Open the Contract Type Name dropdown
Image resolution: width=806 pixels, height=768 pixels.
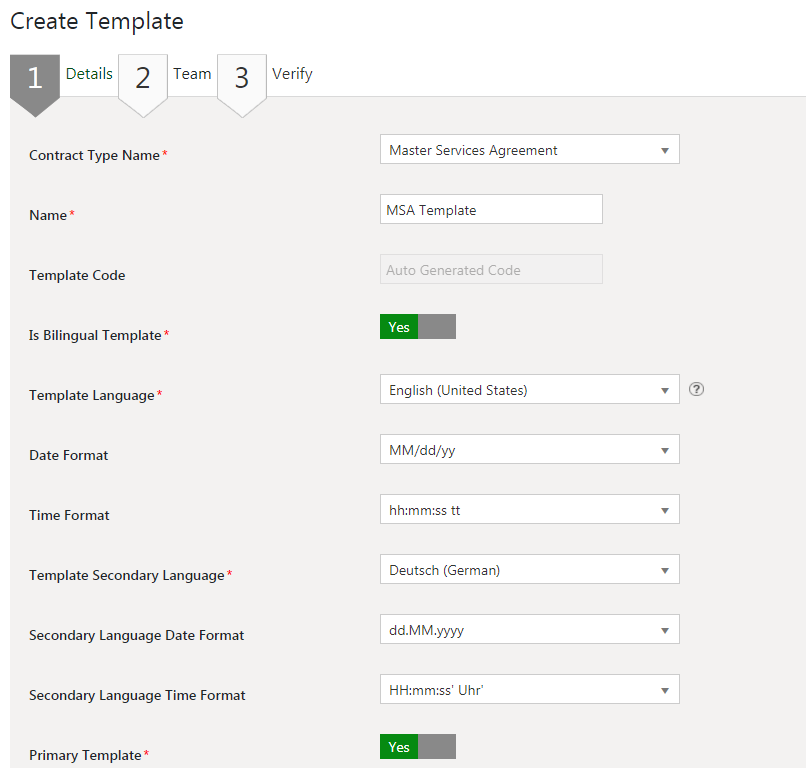click(529, 150)
